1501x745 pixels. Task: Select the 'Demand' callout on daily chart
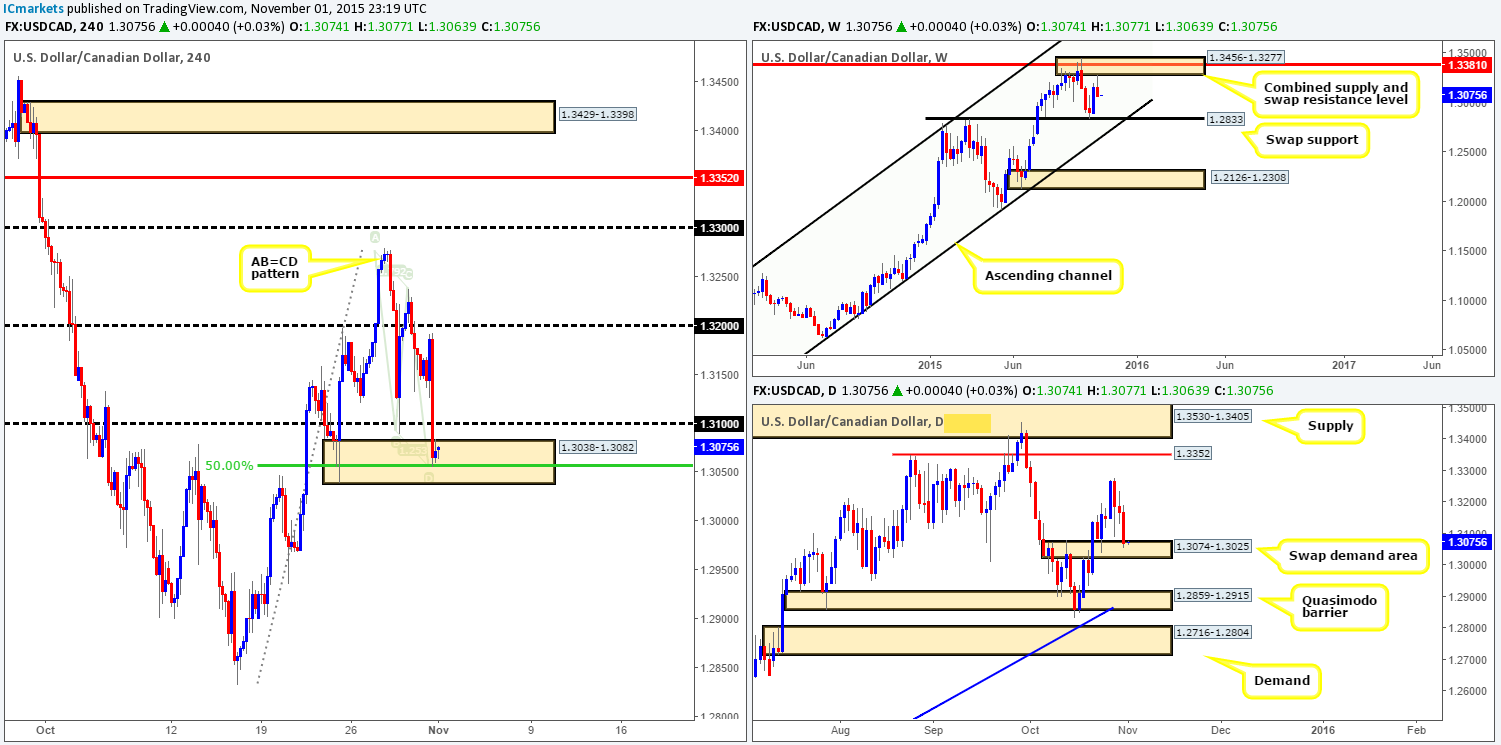coord(1282,680)
